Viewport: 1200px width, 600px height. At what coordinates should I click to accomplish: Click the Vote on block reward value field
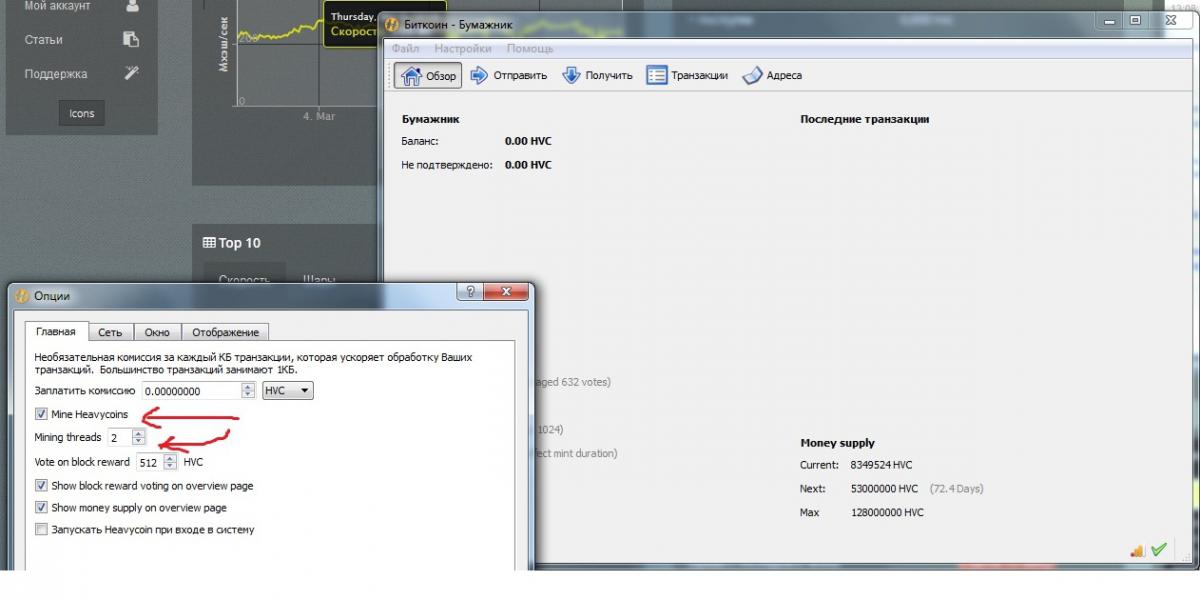pos(150,462)
